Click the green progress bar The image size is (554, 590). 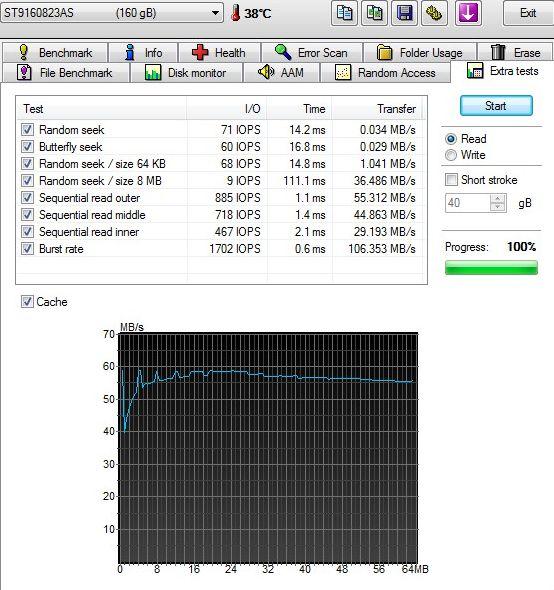tap(491, 268)
